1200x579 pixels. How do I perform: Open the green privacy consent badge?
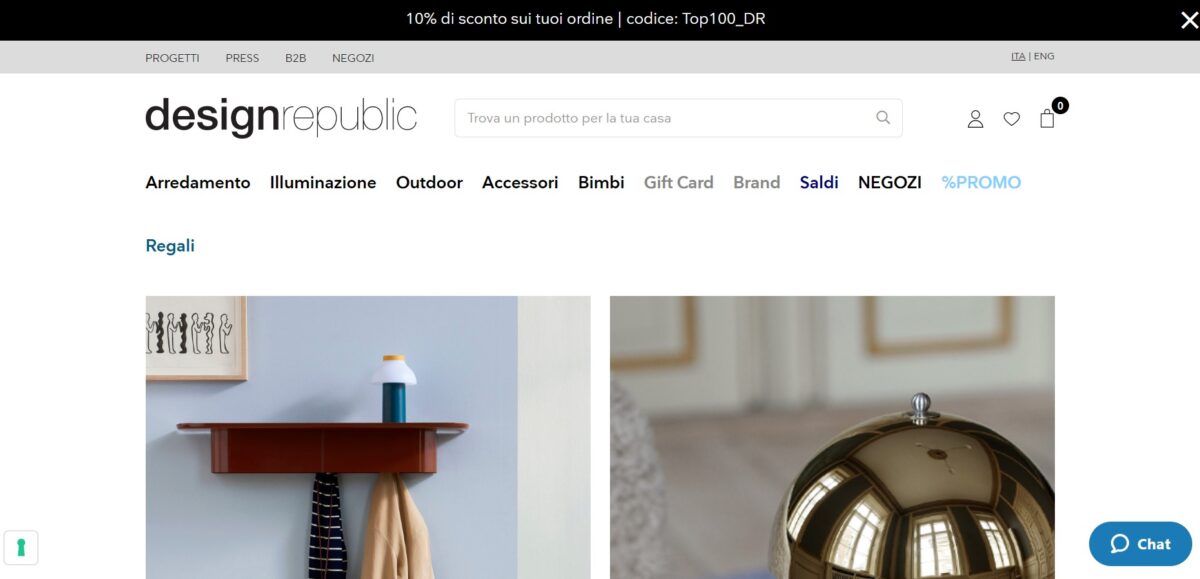coord(21,547)
